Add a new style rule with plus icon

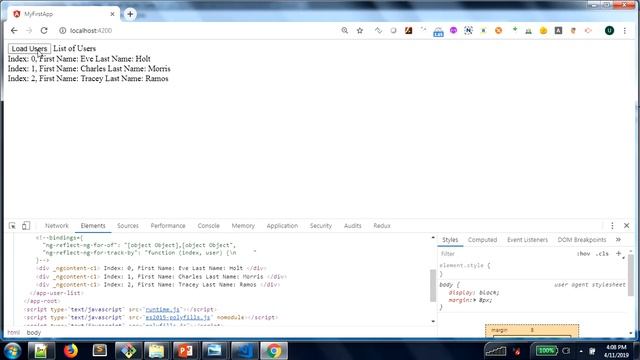pyautogui.click(x=618, y=253)
